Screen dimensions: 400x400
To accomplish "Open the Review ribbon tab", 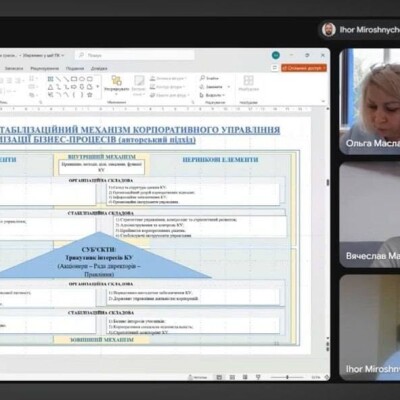I will (45, 68).
